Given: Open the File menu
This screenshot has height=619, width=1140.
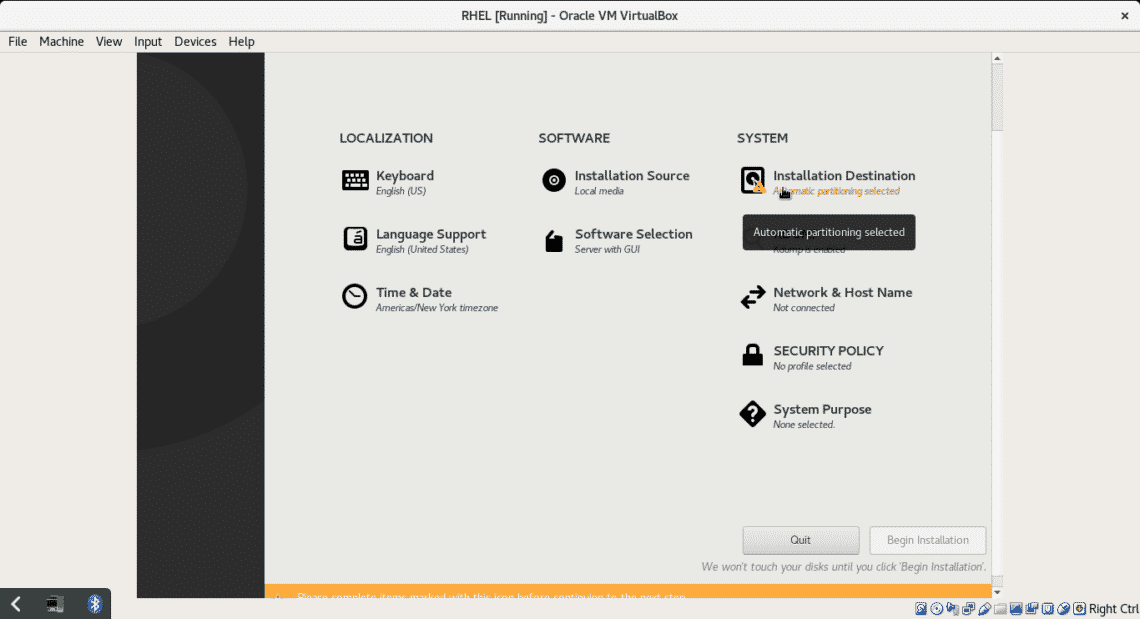Looking at the screenshot, I should point(17,41).
